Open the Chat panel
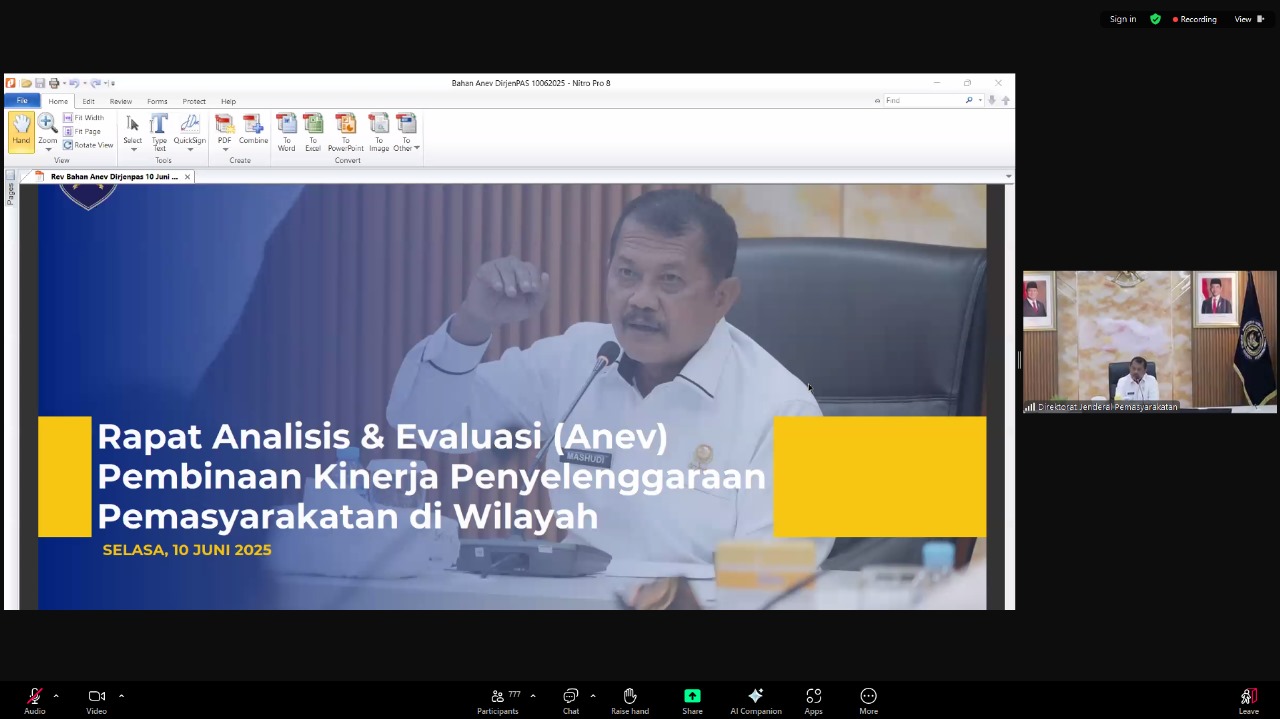Viewport: 1280px width, 719px height. coord(570,697)
